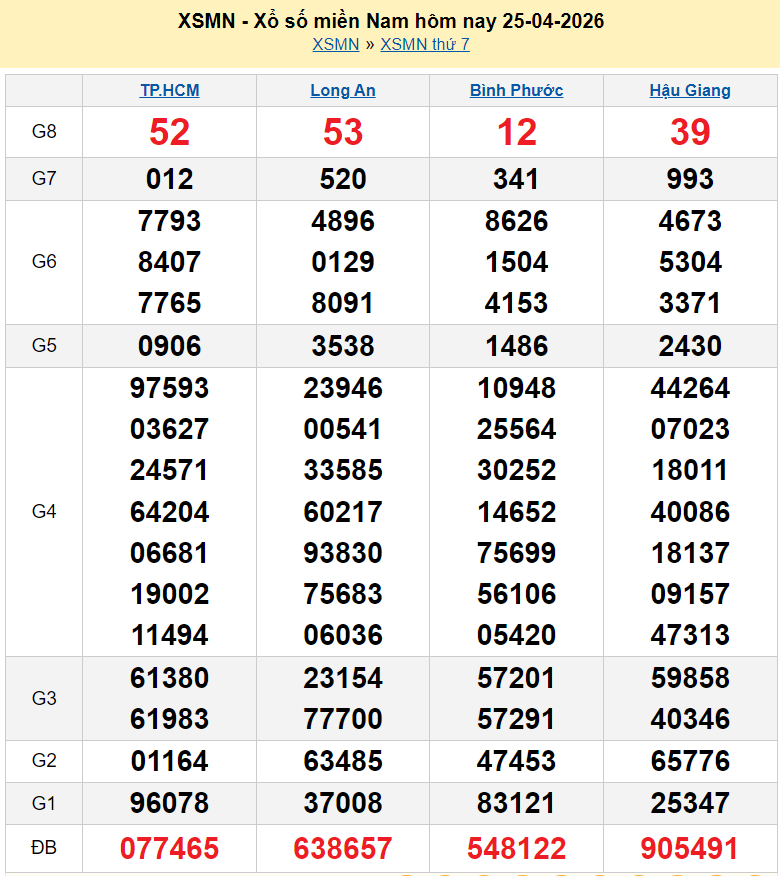Viewport: 780px width, 876px height.
Task: Click the special prize number 077465
Action: click(x=169, y=849)
